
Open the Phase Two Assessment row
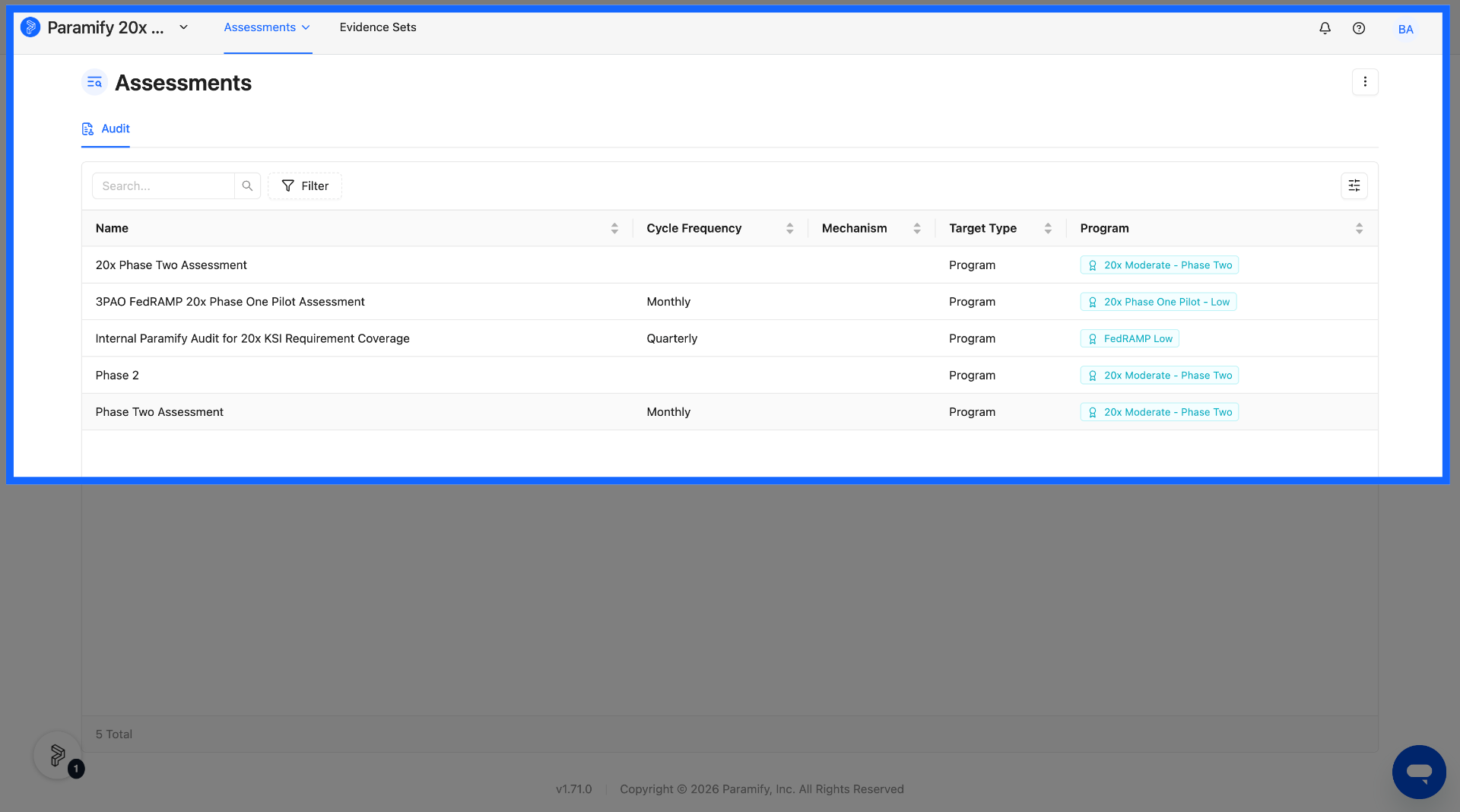click(x=729, y=411)
